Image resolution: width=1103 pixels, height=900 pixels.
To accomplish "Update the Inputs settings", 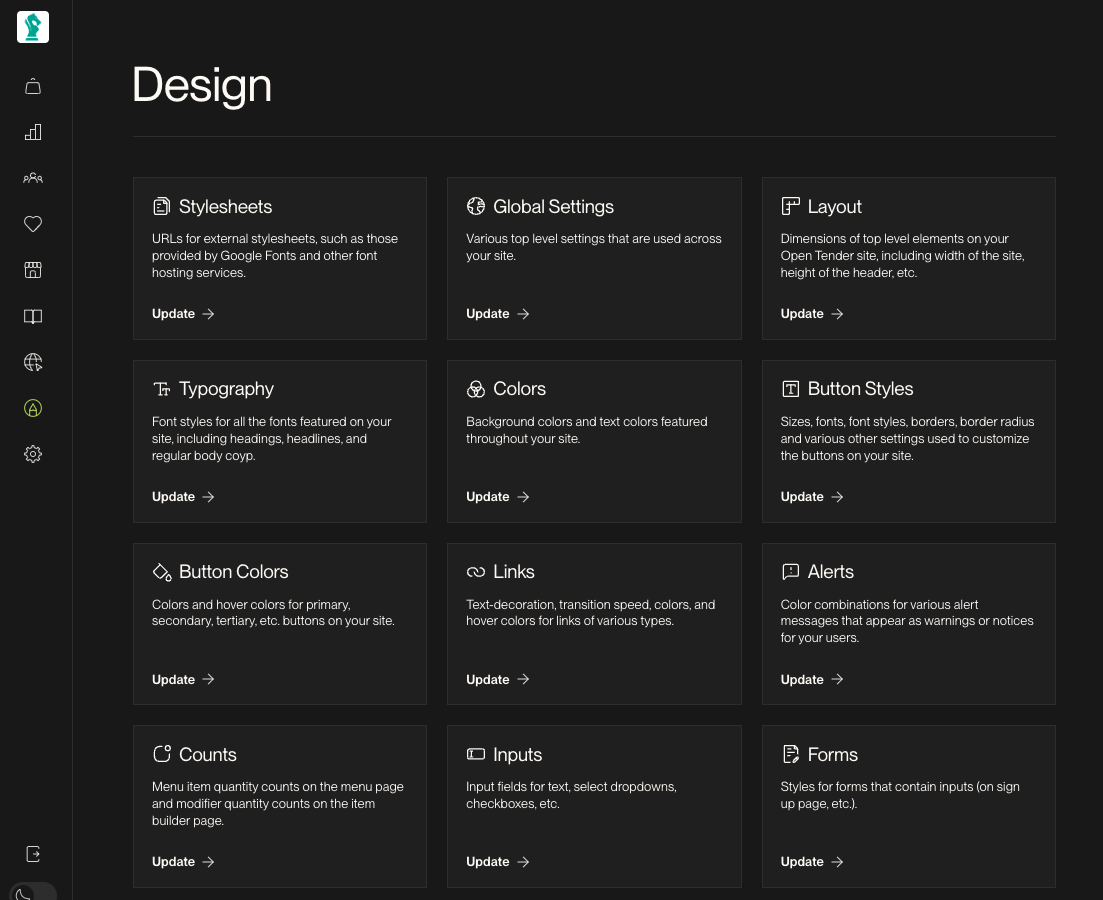I will pyautogui.click(x=497, y=862).
